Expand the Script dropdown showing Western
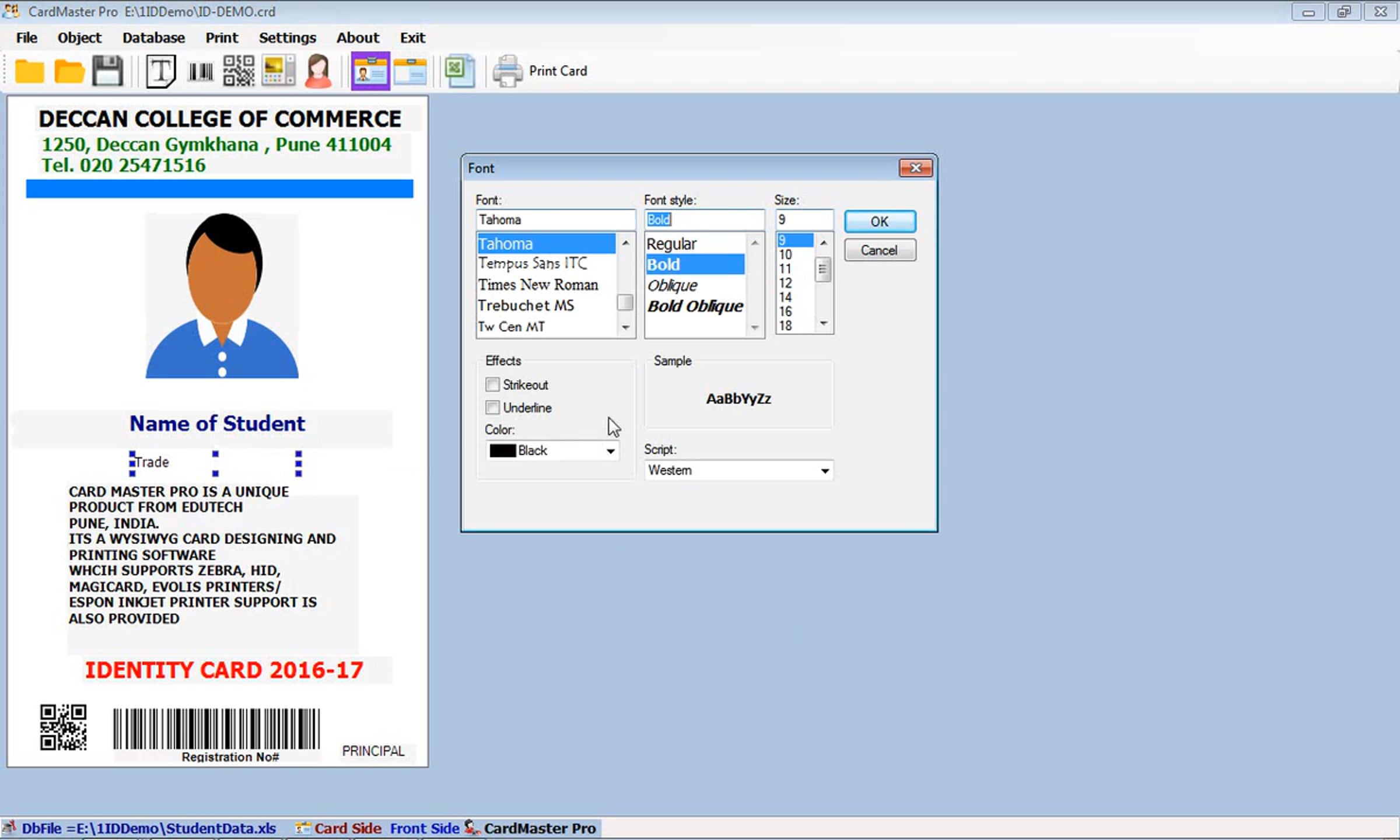This screenshot has width=1400, height=840. (x=738, y=470)
